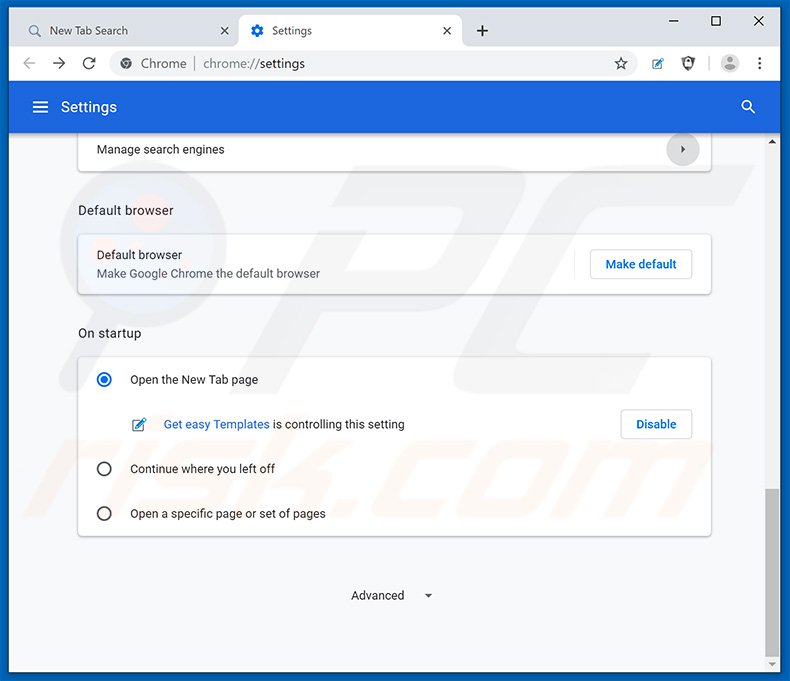Open the Get easy Templates extension icon

pyautogui.click(x=657, y=63)
